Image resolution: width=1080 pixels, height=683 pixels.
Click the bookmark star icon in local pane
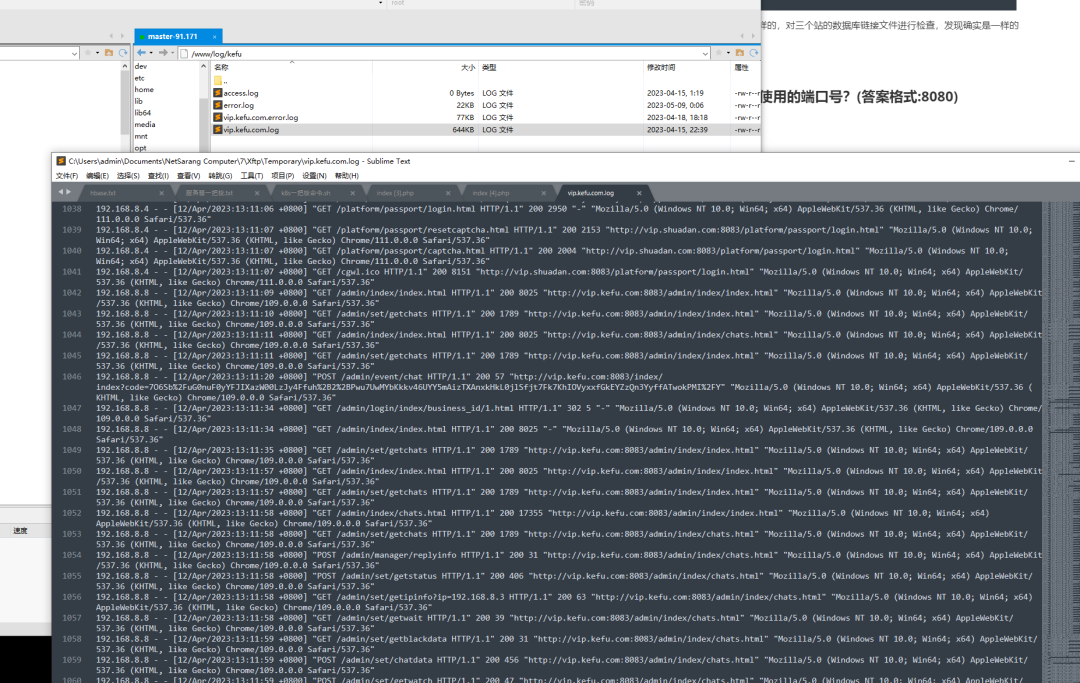(88, 53)
